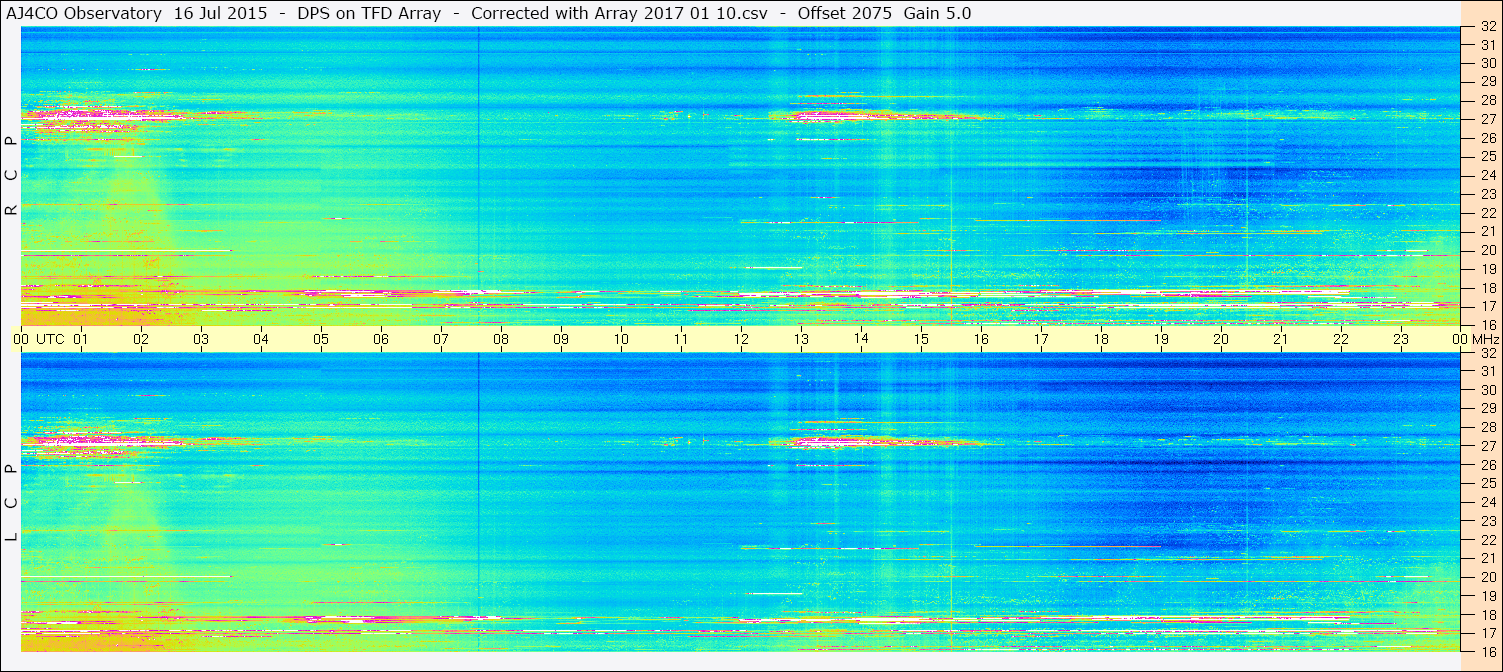The image size is (1503, 672).
Task: Select the 17 hour marker on UTC axis
Action: 1041,340
